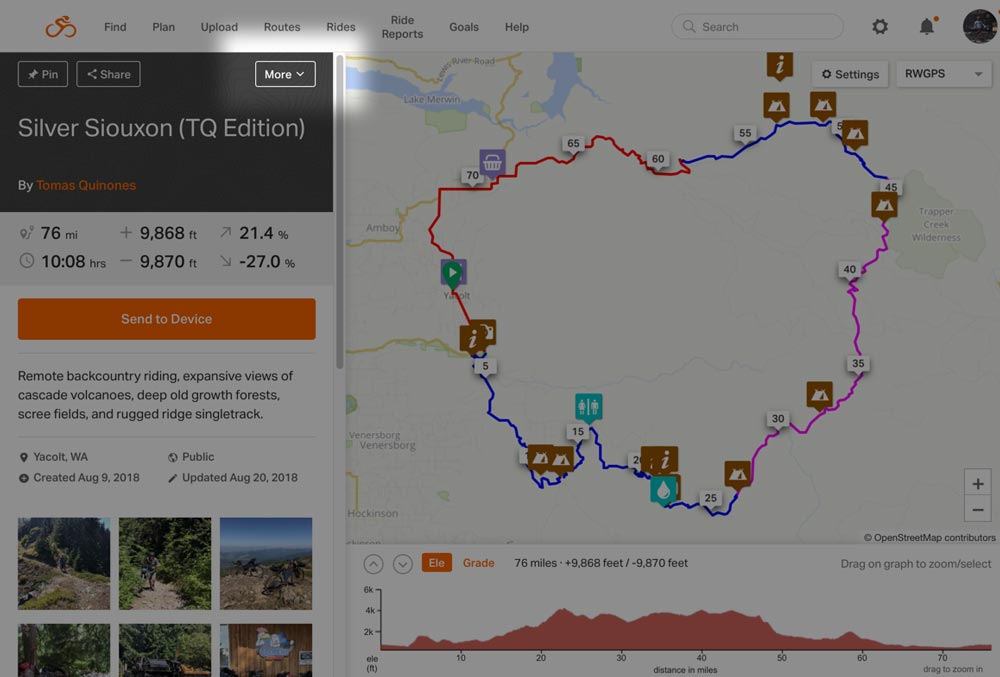
Task: Click the down arrow on elevation panel
Action: tap(402, 564)
